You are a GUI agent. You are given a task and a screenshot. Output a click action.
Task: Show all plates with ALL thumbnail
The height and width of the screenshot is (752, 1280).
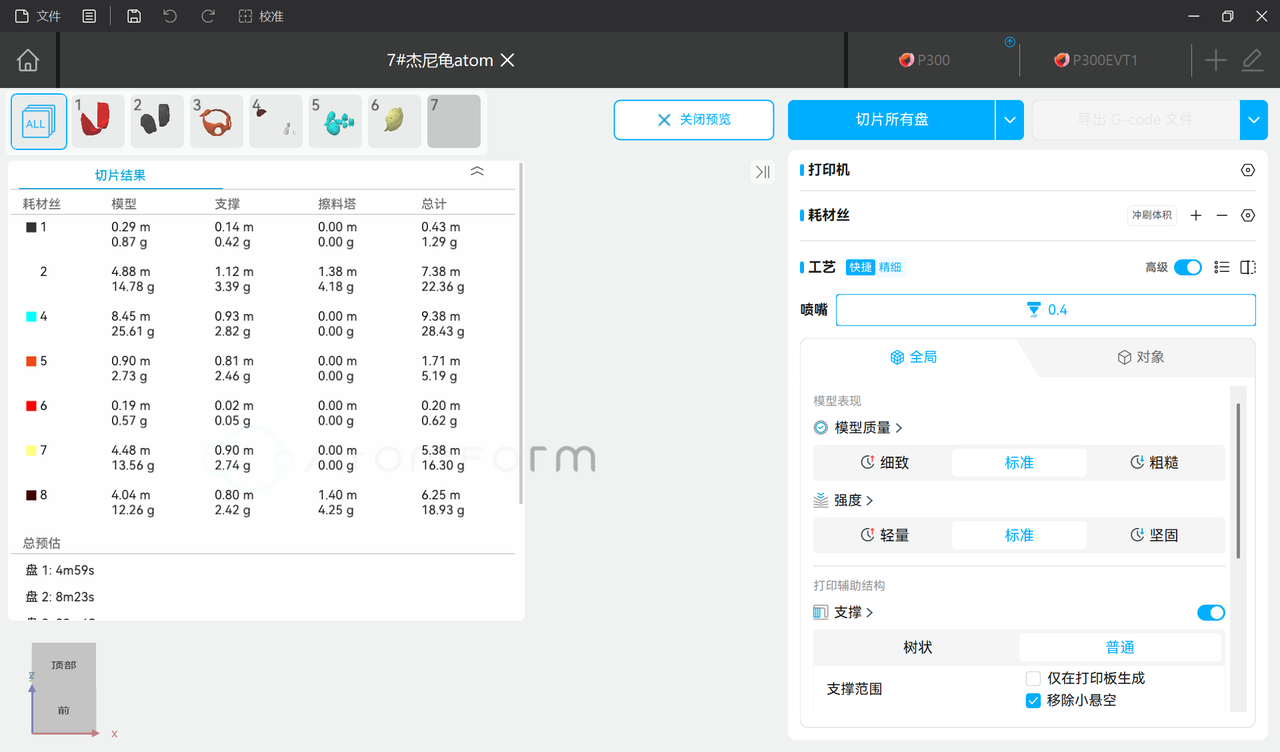(x=39, y=121)
